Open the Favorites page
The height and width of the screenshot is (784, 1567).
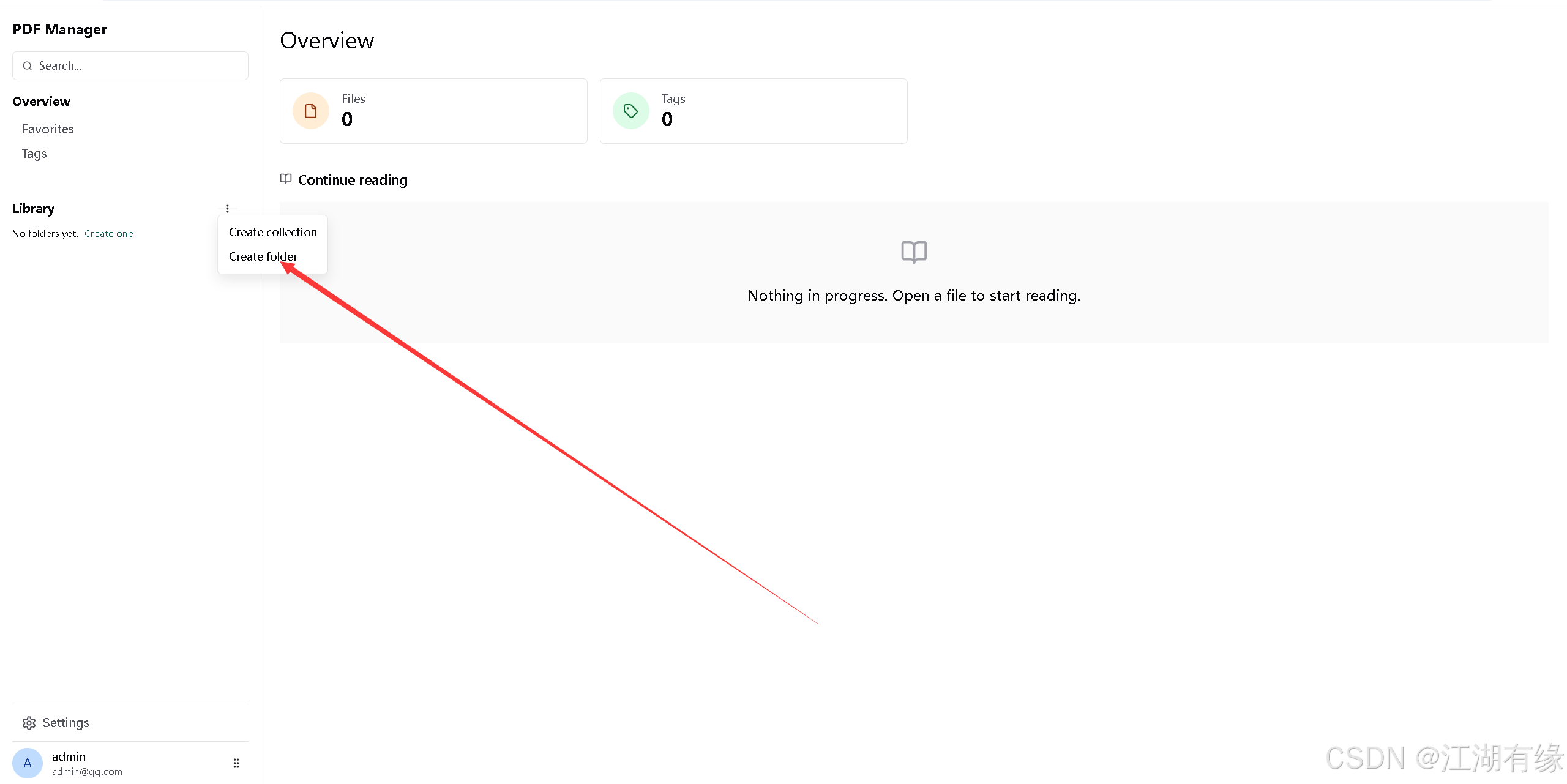(48, 129)
